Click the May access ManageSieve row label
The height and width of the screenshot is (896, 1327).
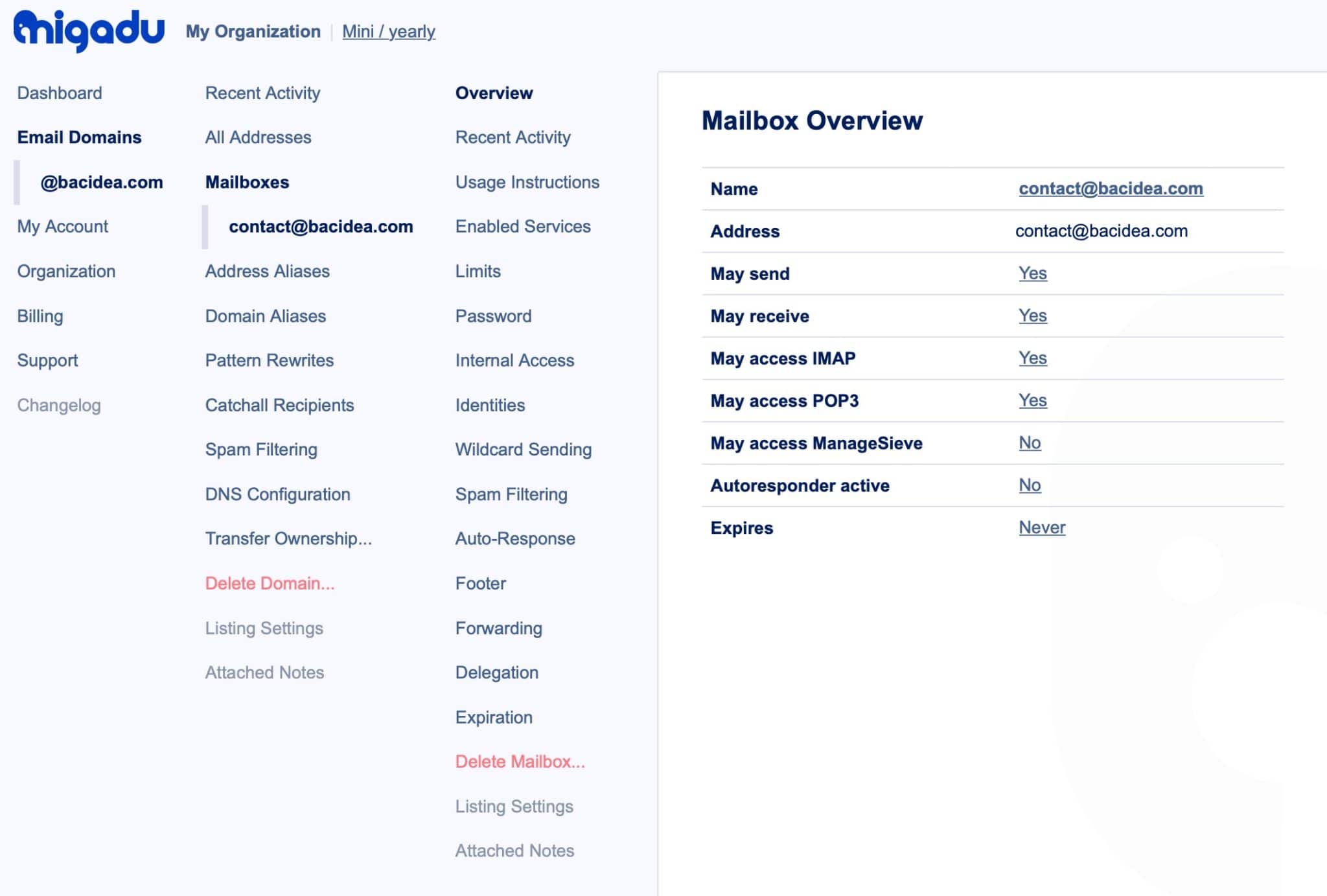(x=816, y=443)
